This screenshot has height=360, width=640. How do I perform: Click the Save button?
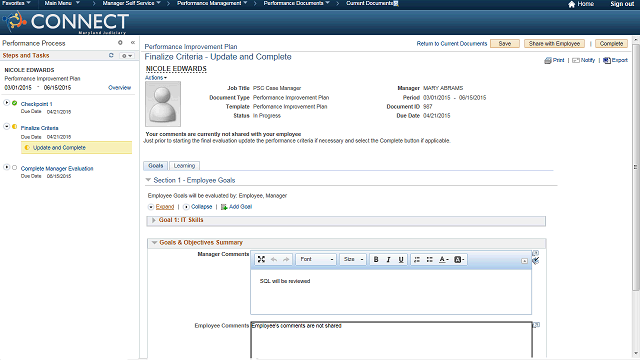[x=505, y=44]
